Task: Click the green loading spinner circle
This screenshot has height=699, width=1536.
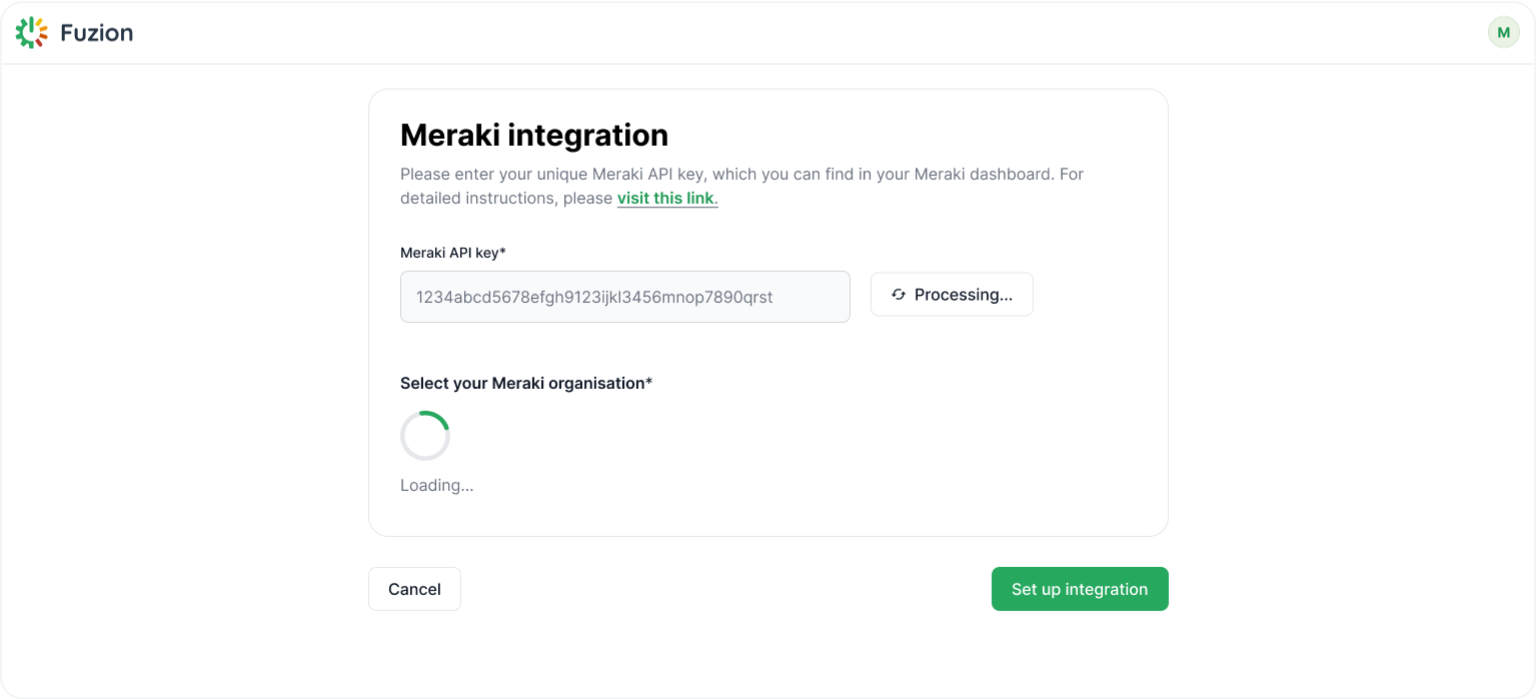Action: (x=425, y=436)
